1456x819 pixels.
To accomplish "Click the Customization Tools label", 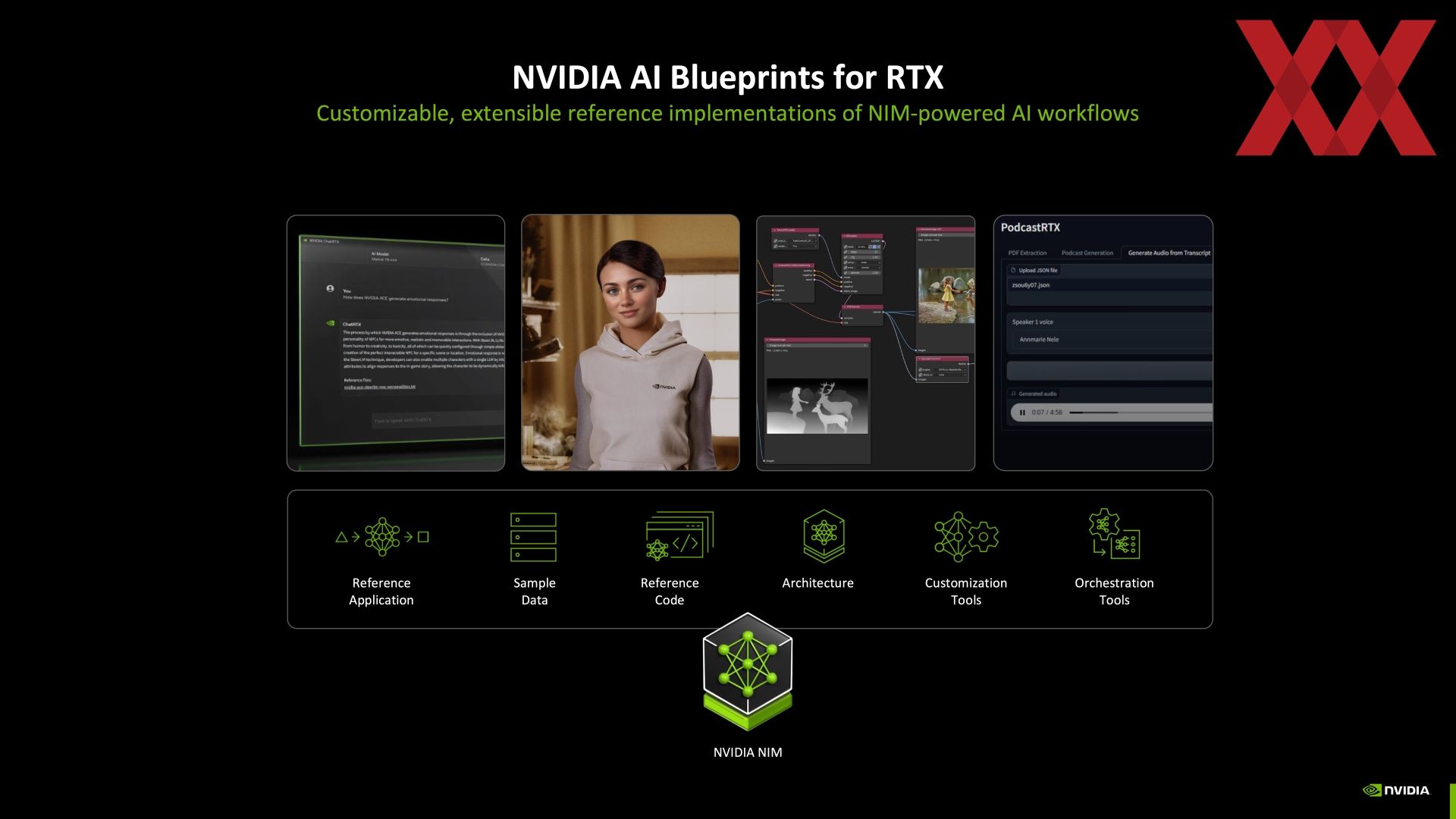I will (x=966, y=591).
